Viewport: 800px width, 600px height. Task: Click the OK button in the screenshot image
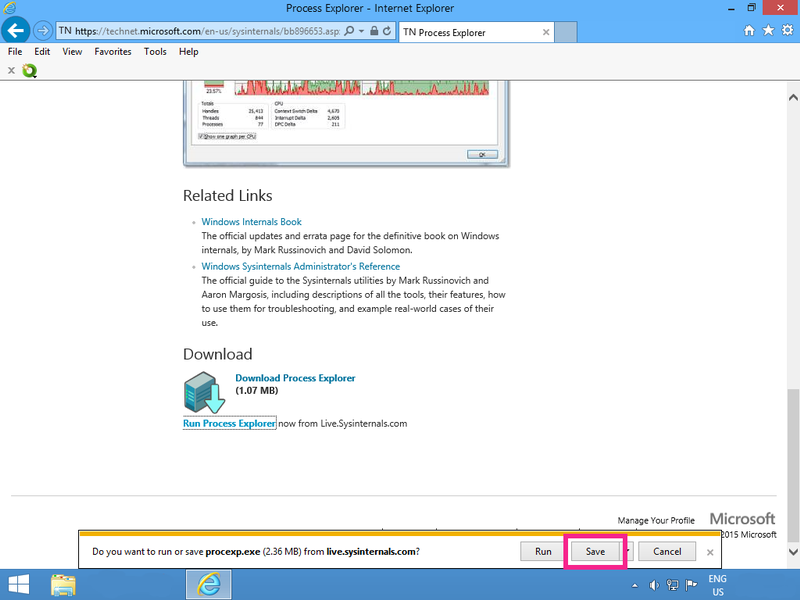tap(482, 155)
